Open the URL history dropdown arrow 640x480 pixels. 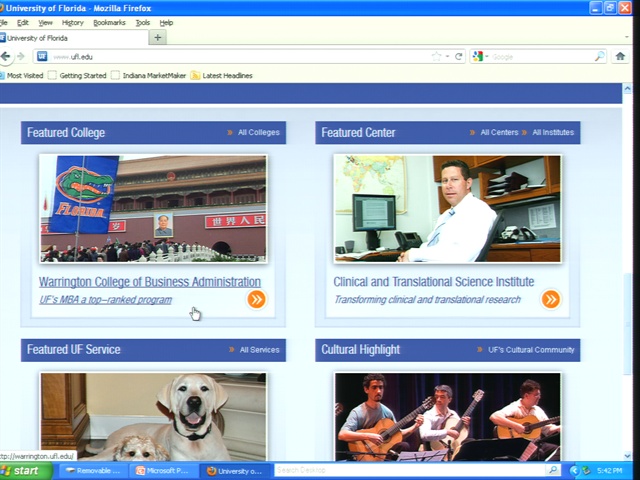[447, 56]
